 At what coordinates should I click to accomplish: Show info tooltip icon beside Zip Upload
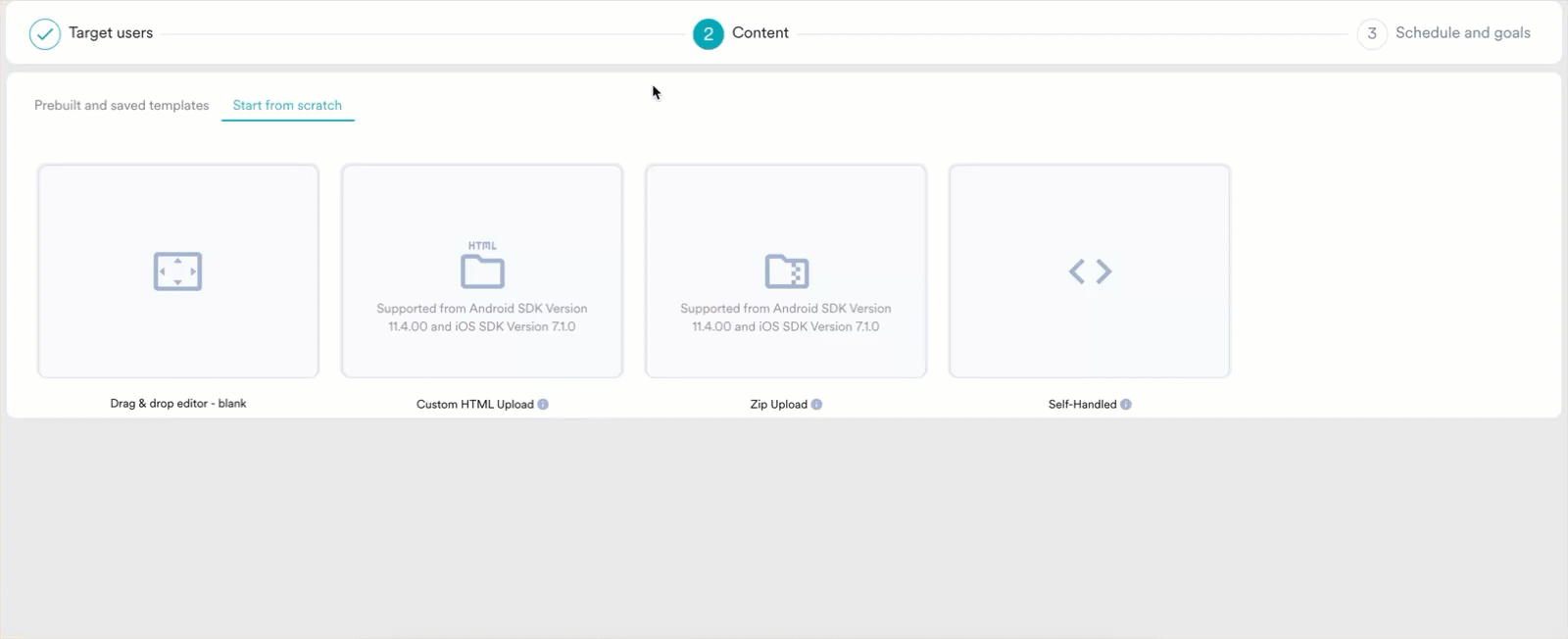coord(816,405)
